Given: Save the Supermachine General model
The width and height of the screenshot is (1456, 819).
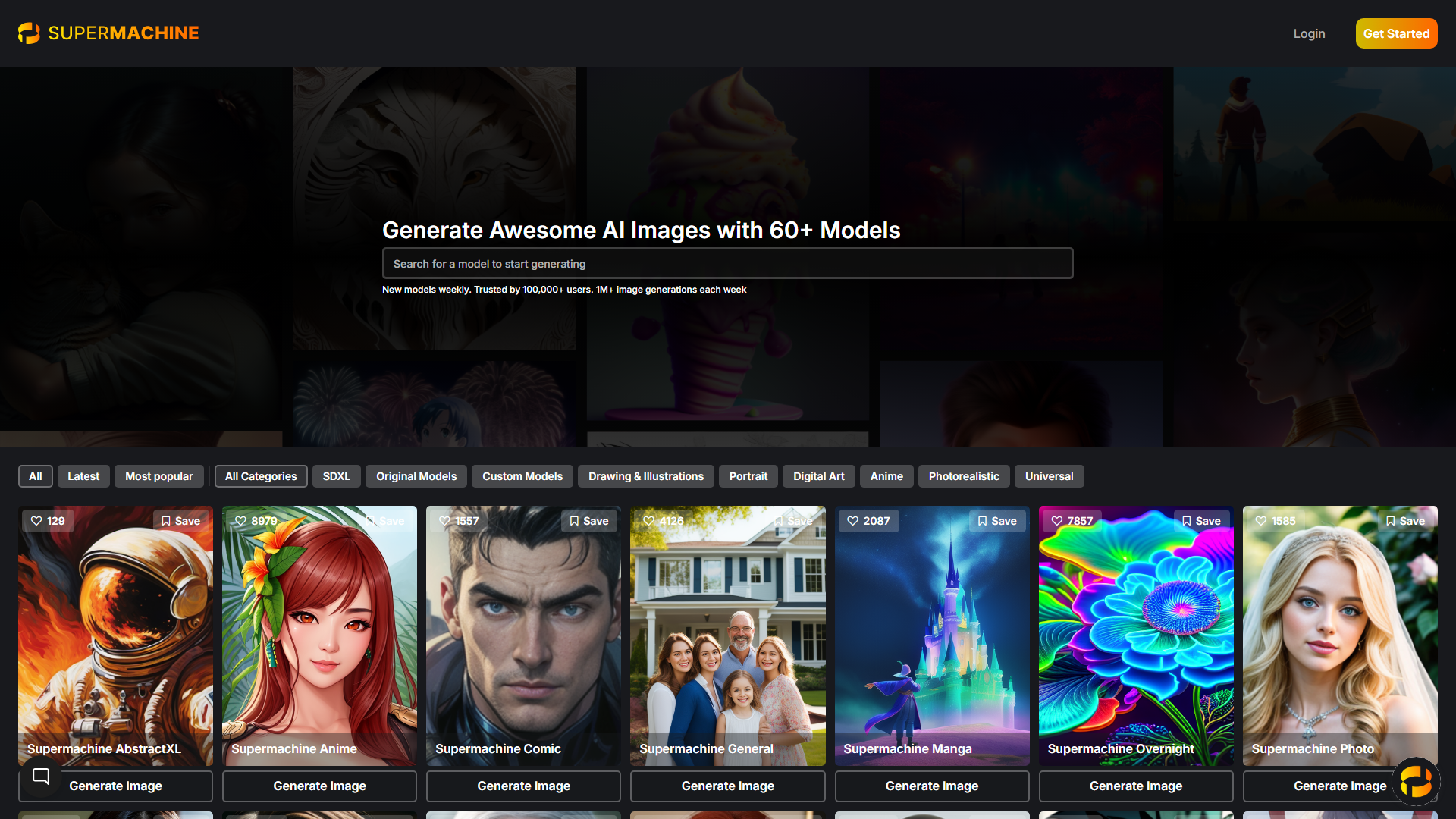Looking at the screenshot, I should tap(792, 521).
